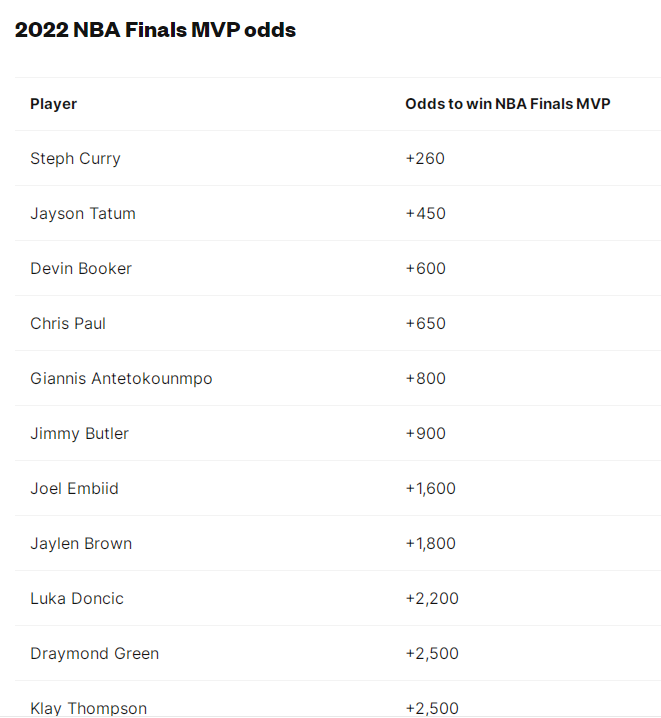Select the Player column header

pos(54,104)
